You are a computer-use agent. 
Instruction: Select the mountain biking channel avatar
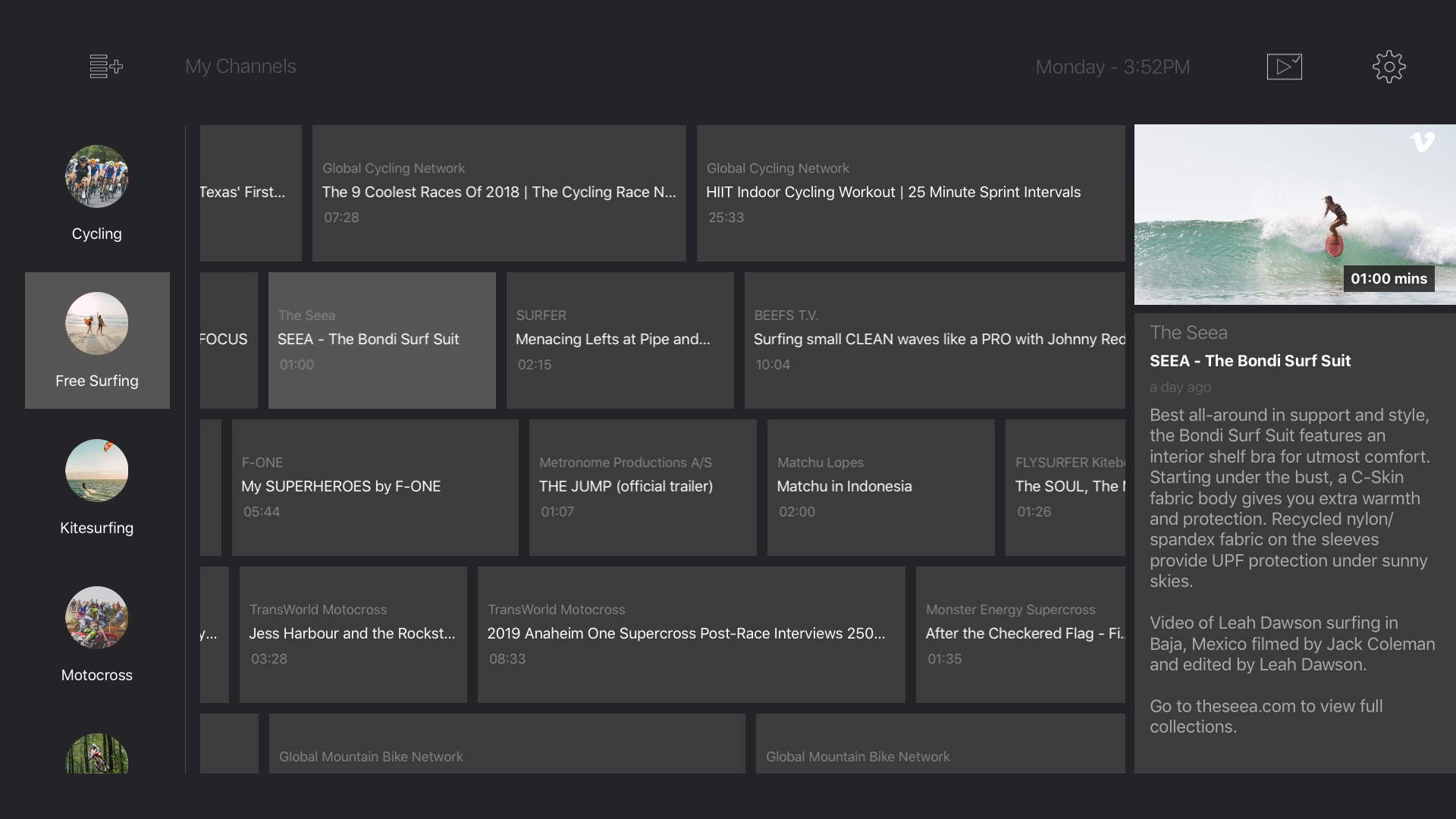pos(96,755)
